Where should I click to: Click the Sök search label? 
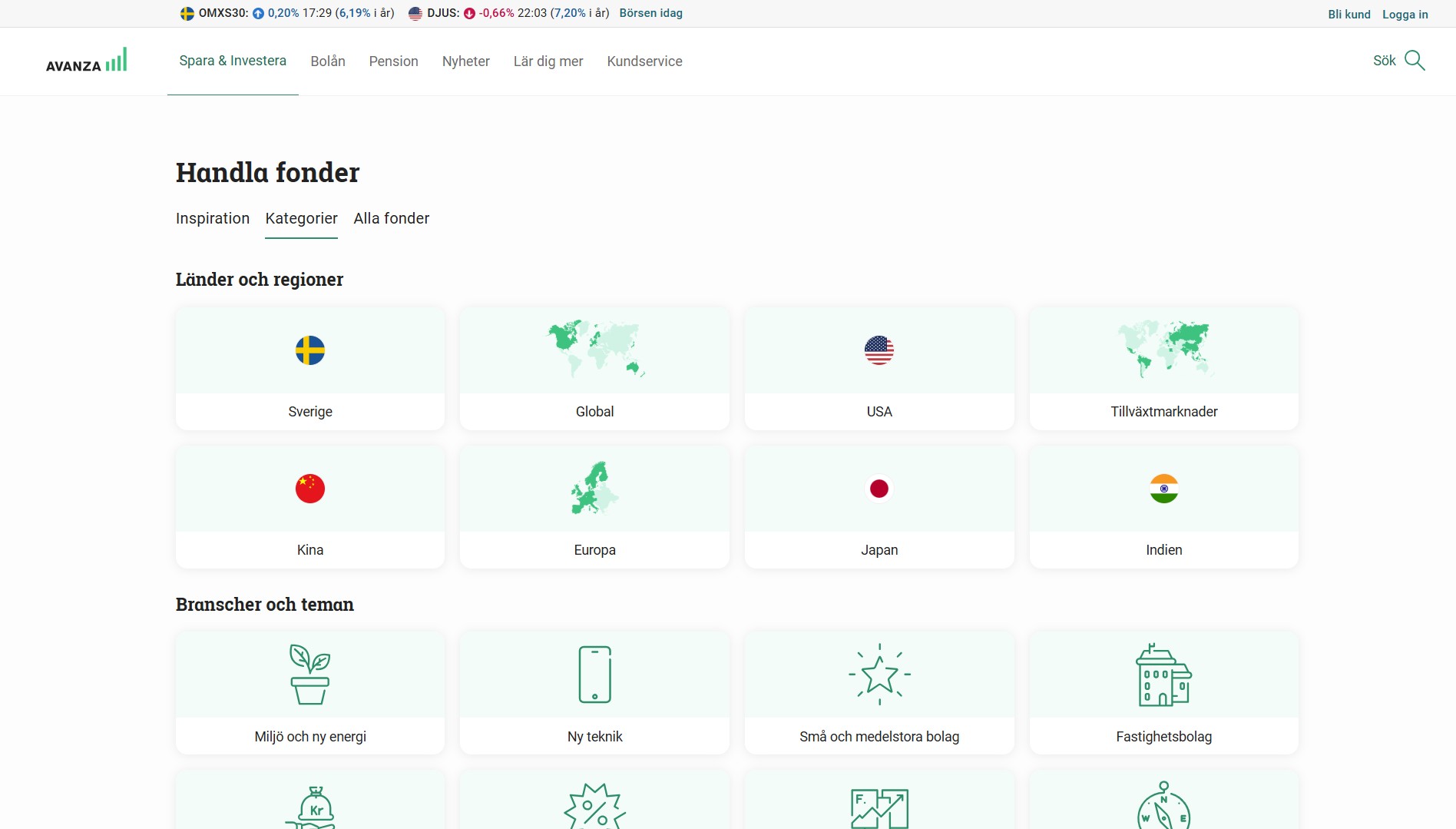tap(1385, 61)
